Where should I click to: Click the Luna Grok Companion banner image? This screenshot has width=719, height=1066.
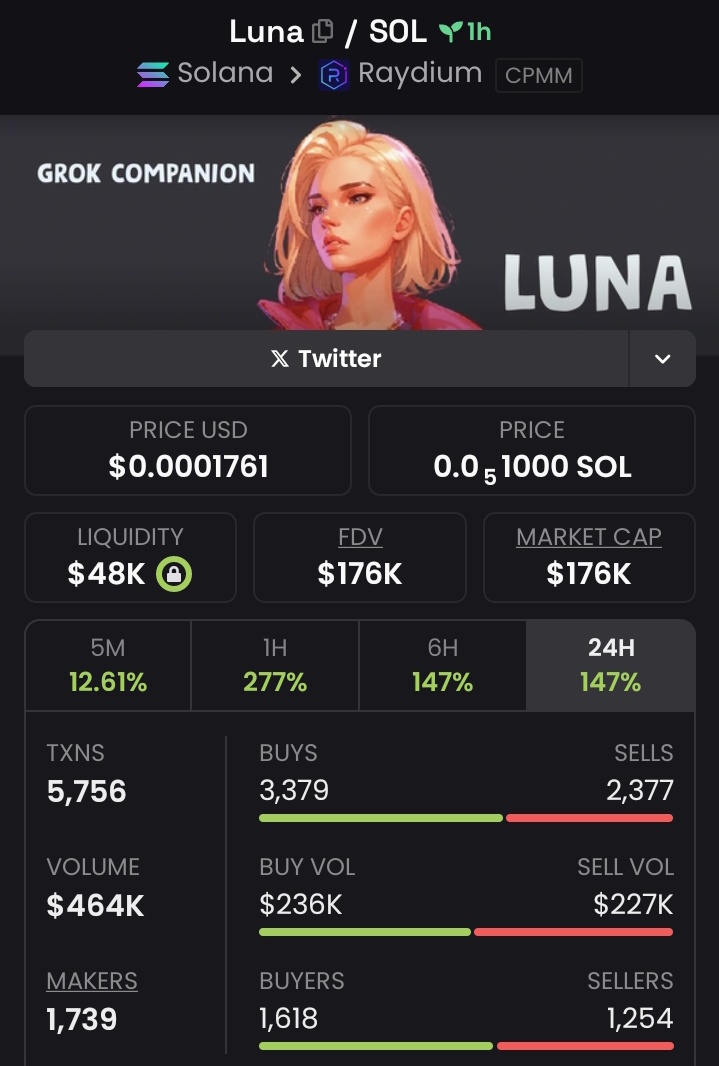point(360,223)
